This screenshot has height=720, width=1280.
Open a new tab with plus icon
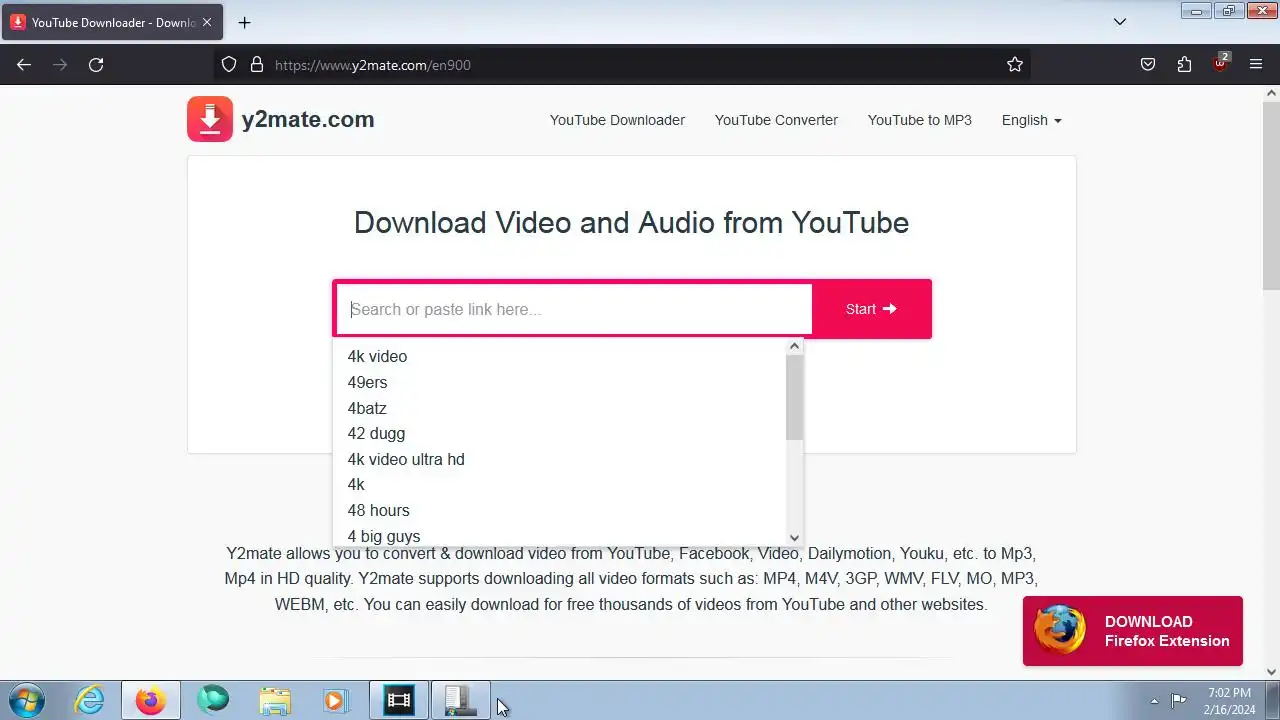click(x=244, y=22)
